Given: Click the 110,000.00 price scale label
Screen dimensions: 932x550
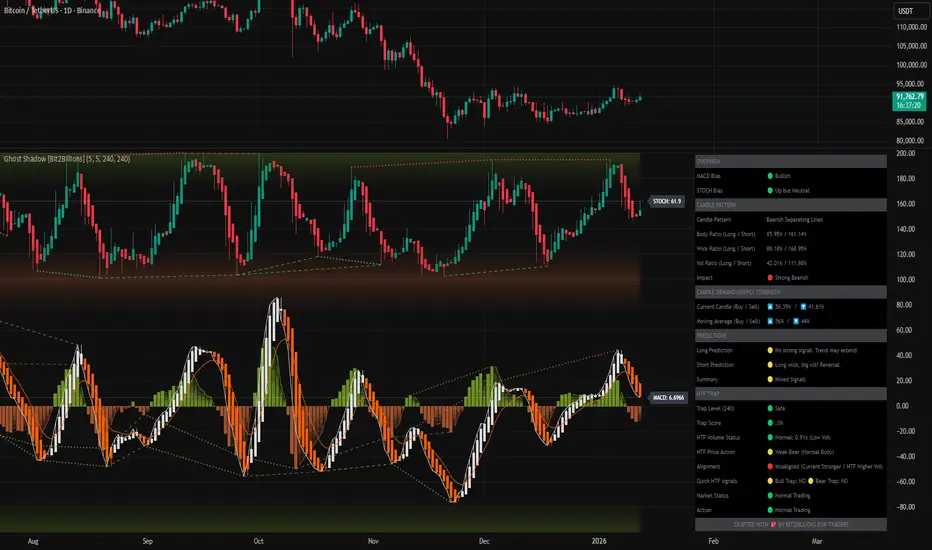Looking at the screenshot, I should (x=912, y=27).
